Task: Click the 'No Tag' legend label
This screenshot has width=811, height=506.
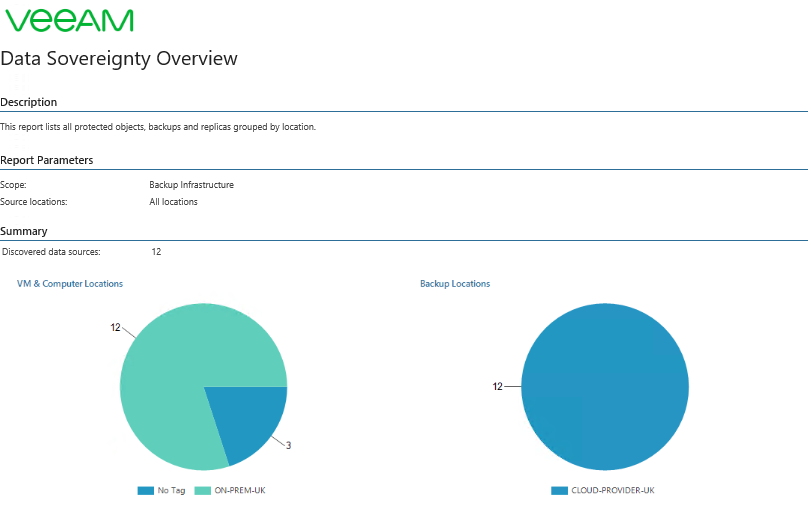Action: pyautogui.click(x=171, y=490)
